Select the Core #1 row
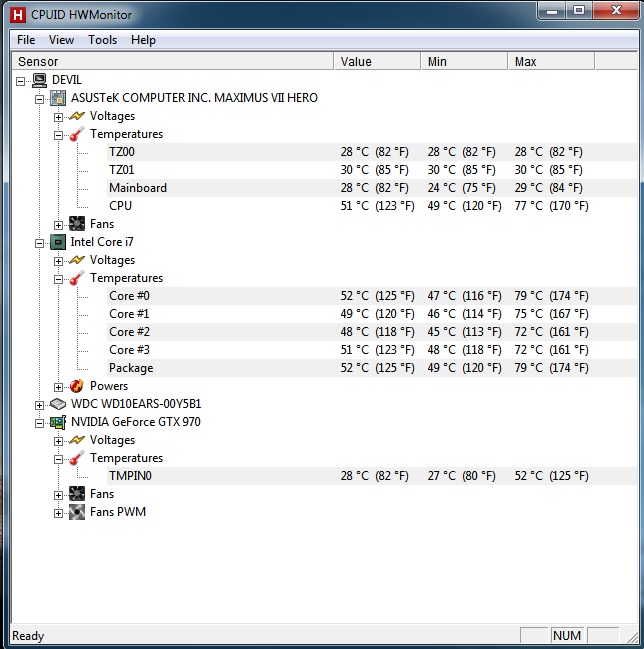The height and width of the screenshot is (649, 644). click(371, 314)
